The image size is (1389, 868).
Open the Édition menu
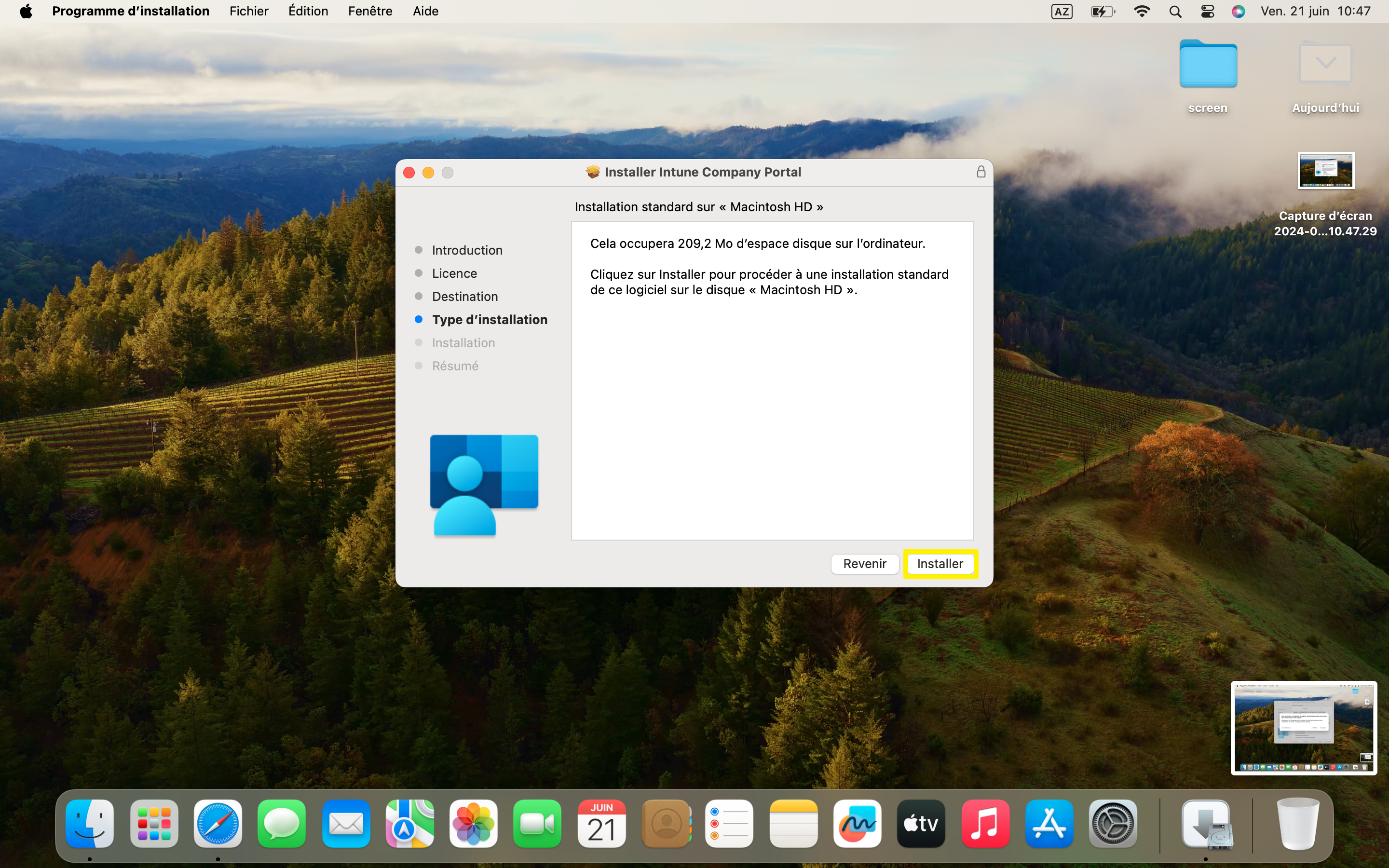(308, 11)
